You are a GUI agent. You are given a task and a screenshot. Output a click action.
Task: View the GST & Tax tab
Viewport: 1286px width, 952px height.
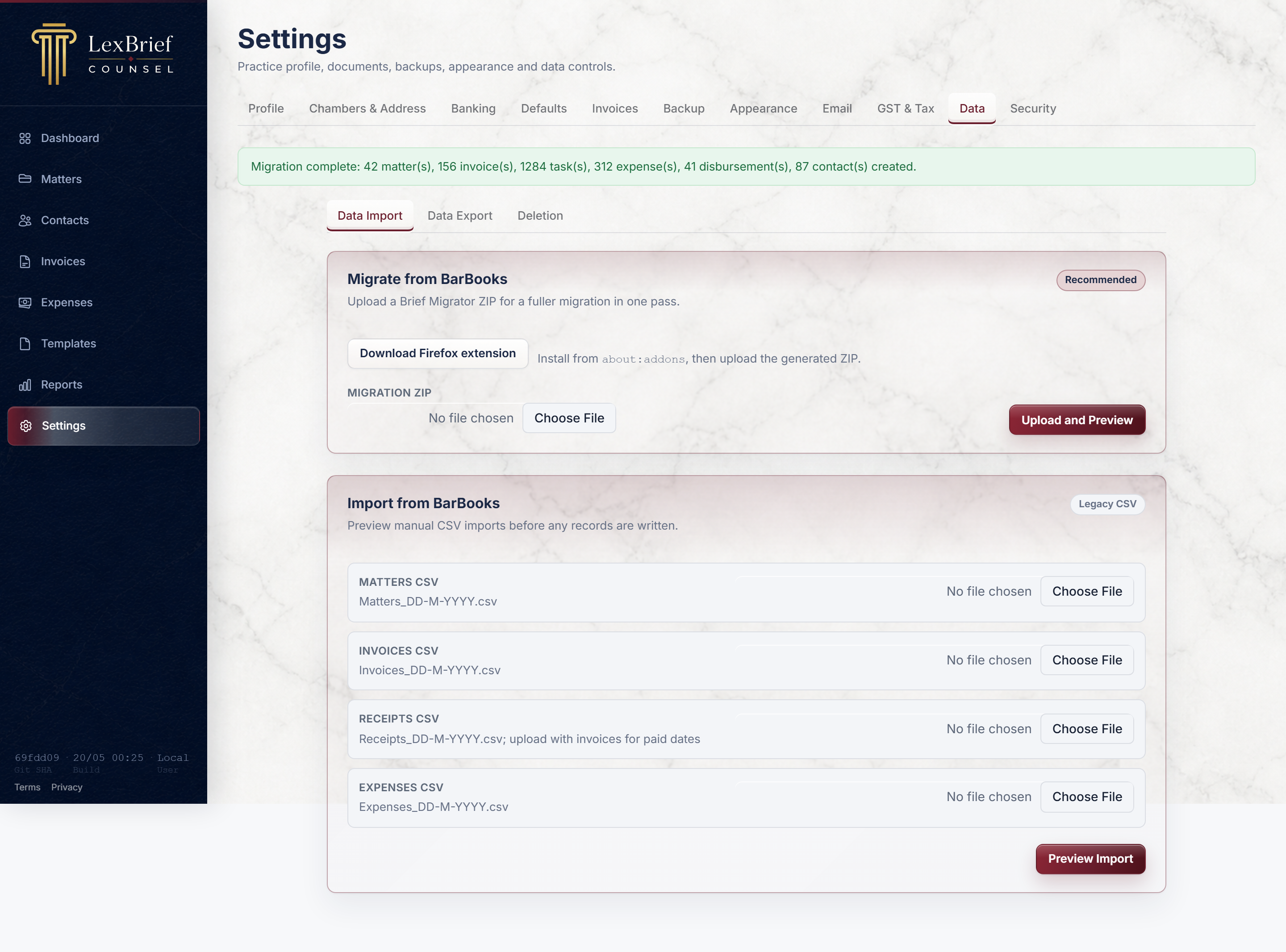[x=906, y=109]
